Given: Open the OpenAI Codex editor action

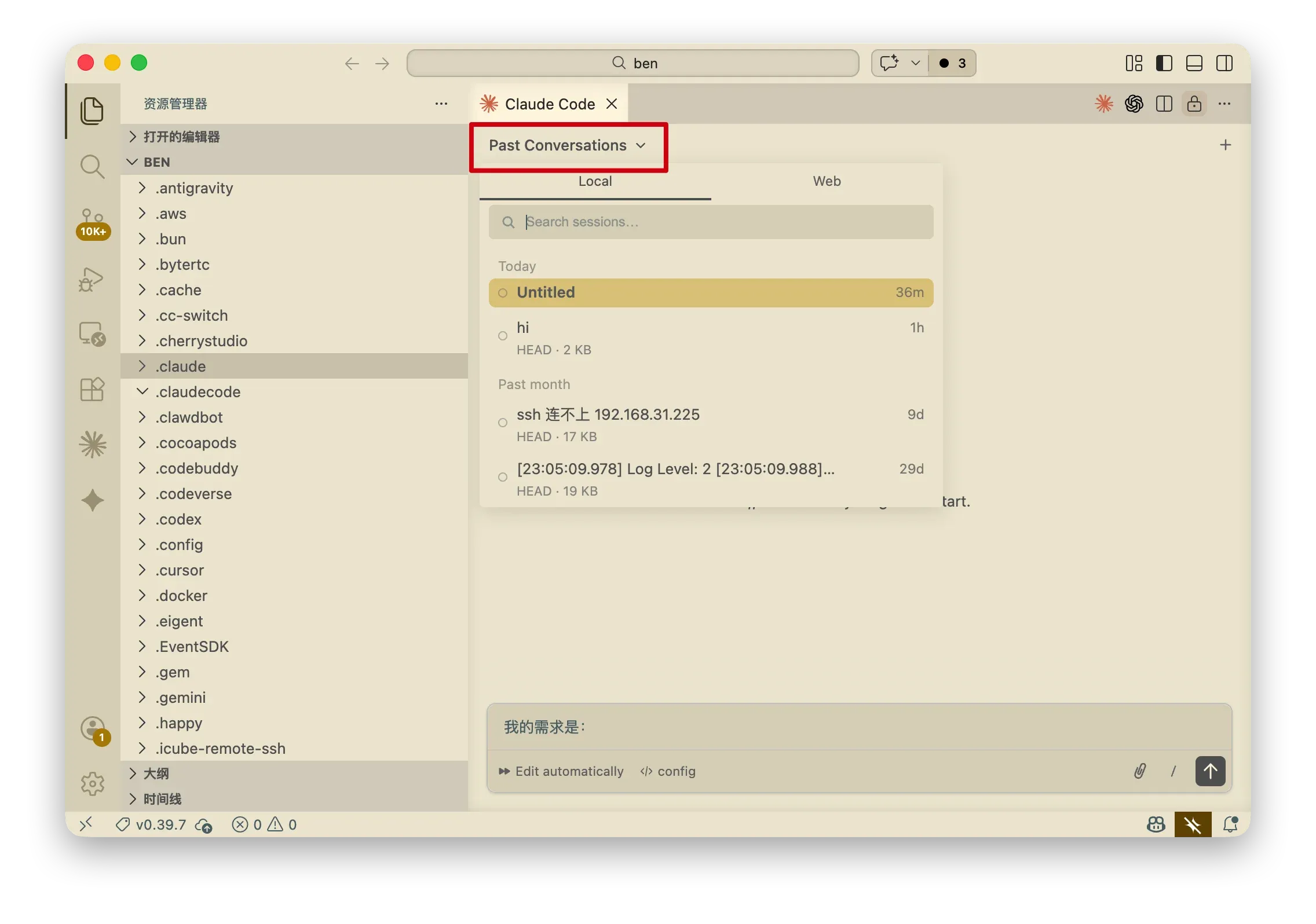Looking at the screenshot, I should pos(1134,104).
